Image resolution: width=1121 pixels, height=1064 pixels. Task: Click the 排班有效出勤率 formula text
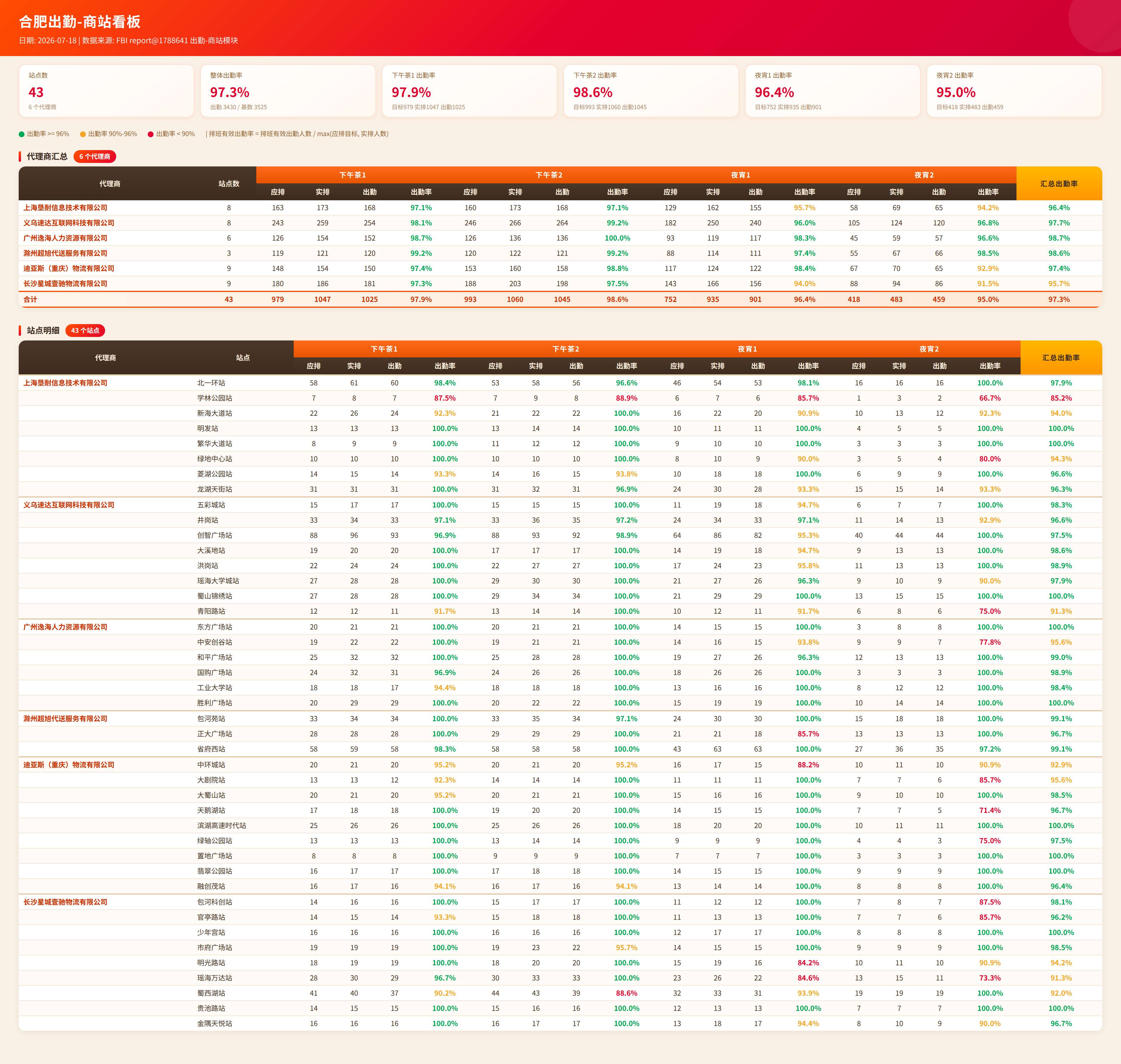pos(297,134)
